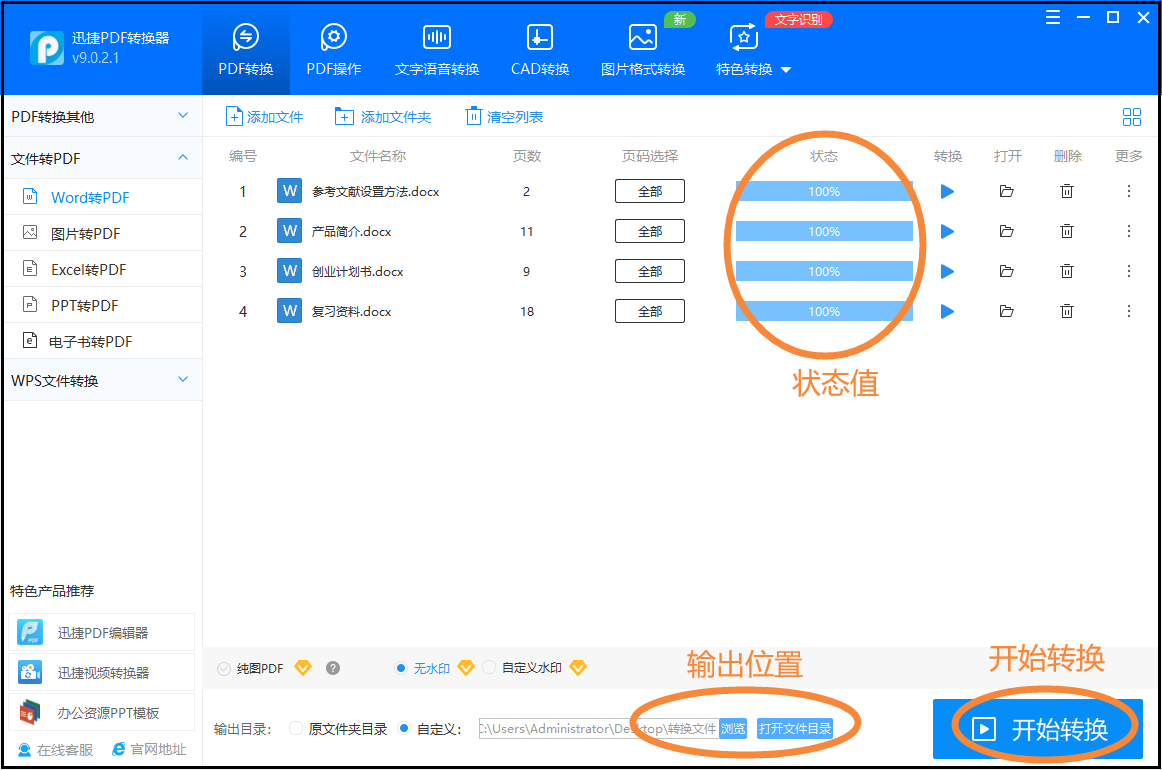Open 官网地址 link
The height and width of the screenshot is (770, 1162).
click(x=149, y=749)
